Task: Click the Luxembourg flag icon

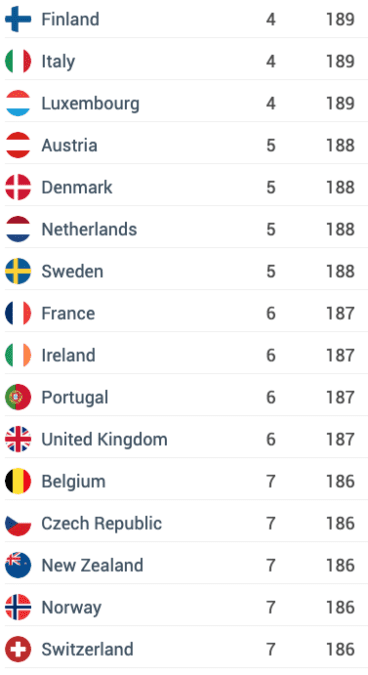Action: 18,103
